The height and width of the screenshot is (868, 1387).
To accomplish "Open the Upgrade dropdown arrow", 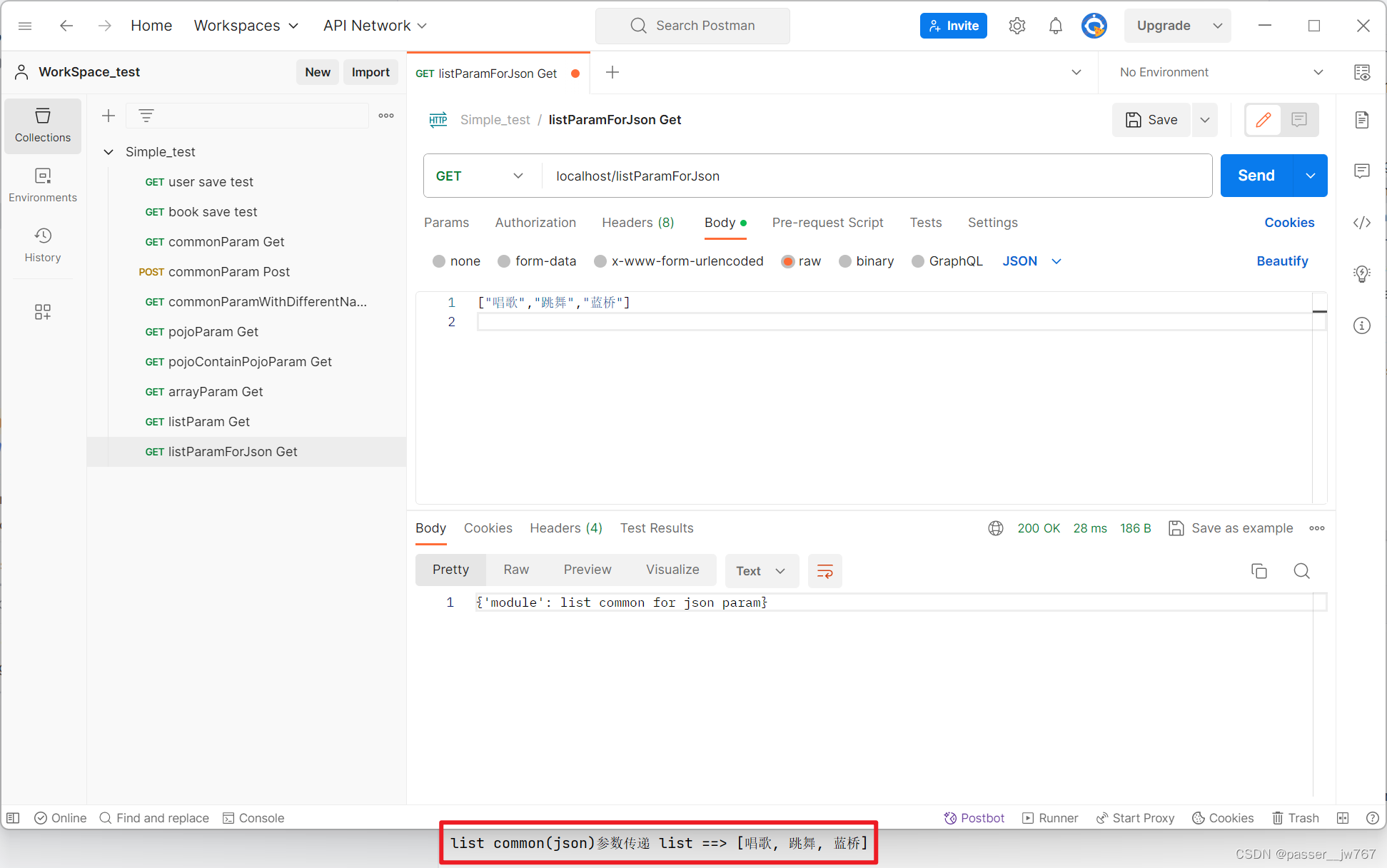I will pos(1218,26).
